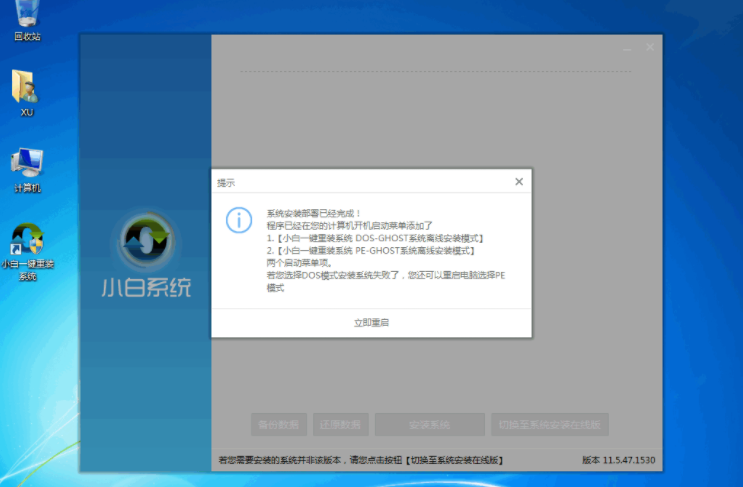Image resolution: width=743 pixels, height=487 pixels.
Task: Click the 小白系统 circular logo
Action: pos(146,240)
